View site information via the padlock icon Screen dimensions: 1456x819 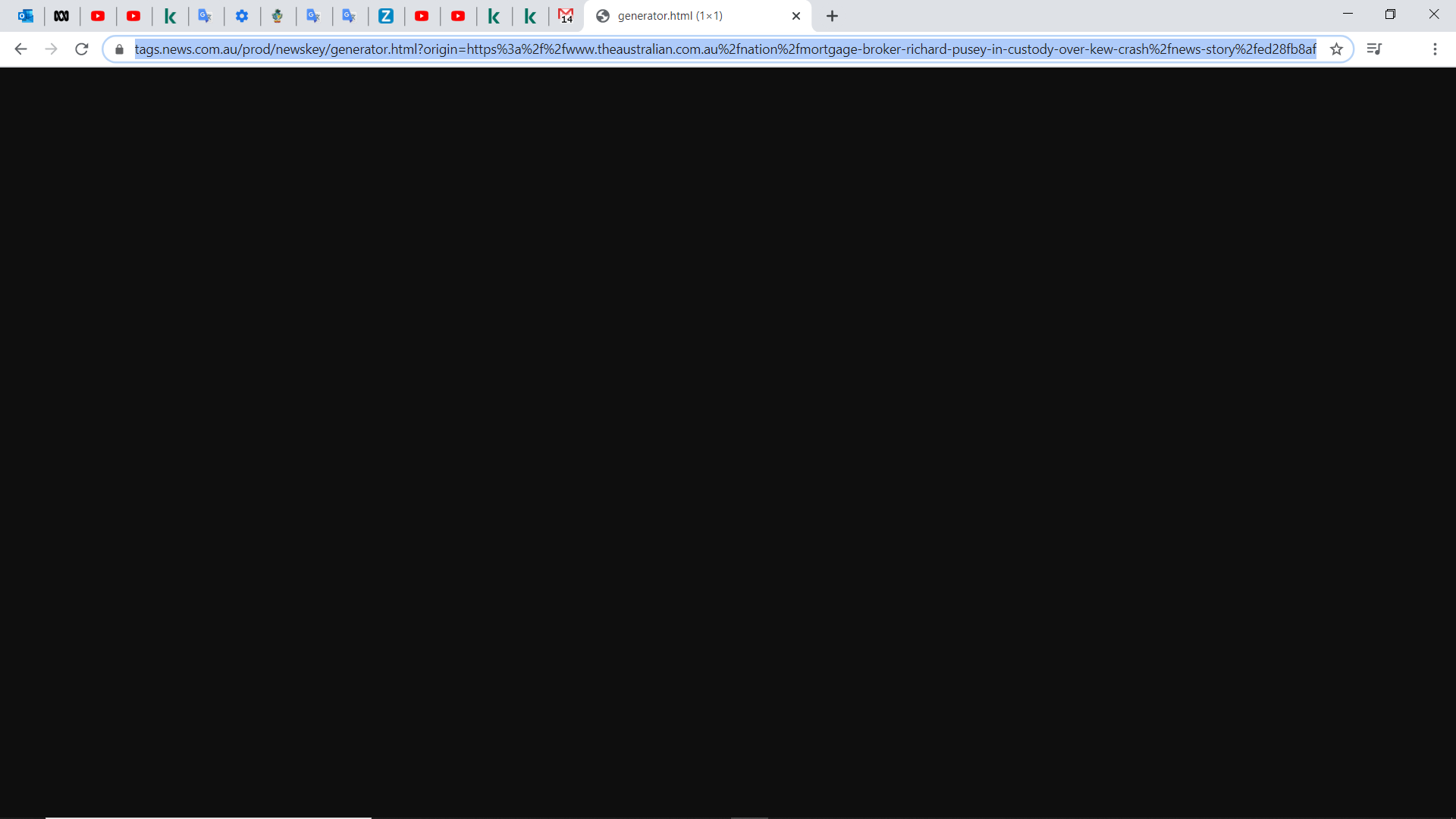(x=119, y=49)
